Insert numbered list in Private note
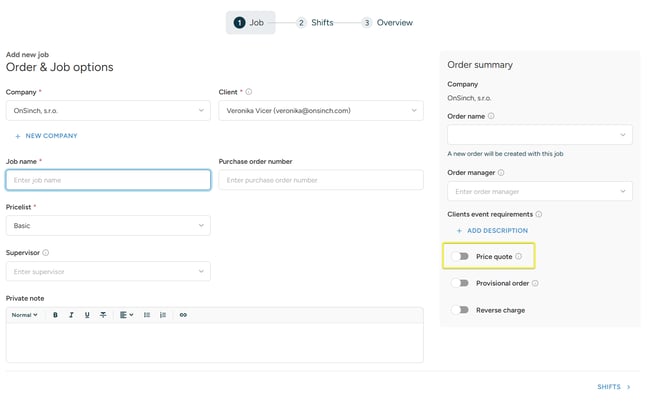The image size is (670, 420). 163,315
